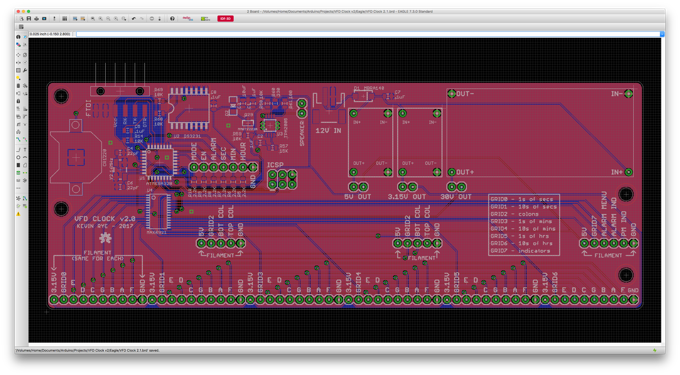Select the Wire draw tool

(18, 150)
